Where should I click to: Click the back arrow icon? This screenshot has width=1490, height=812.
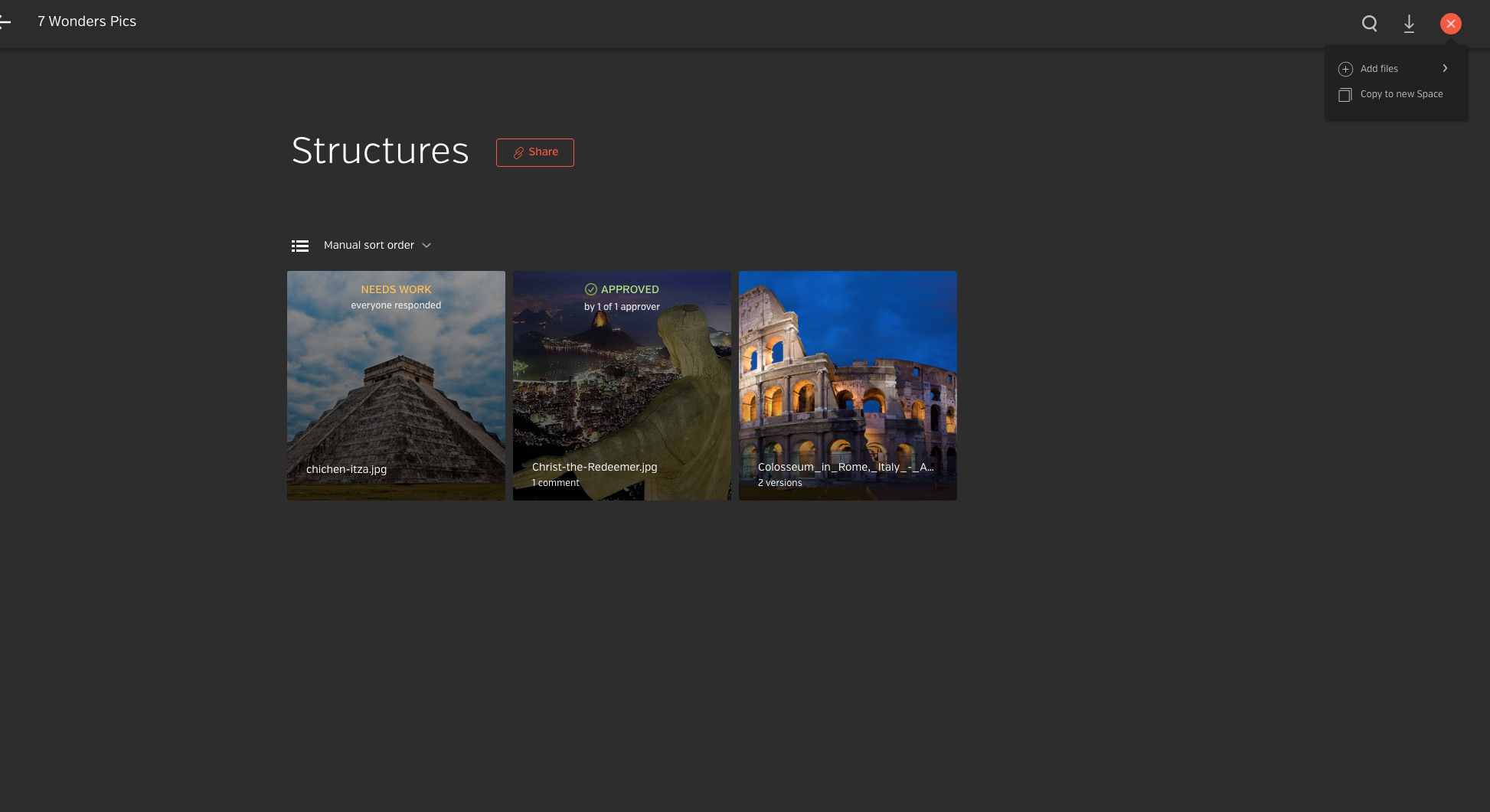pos(5,22)
